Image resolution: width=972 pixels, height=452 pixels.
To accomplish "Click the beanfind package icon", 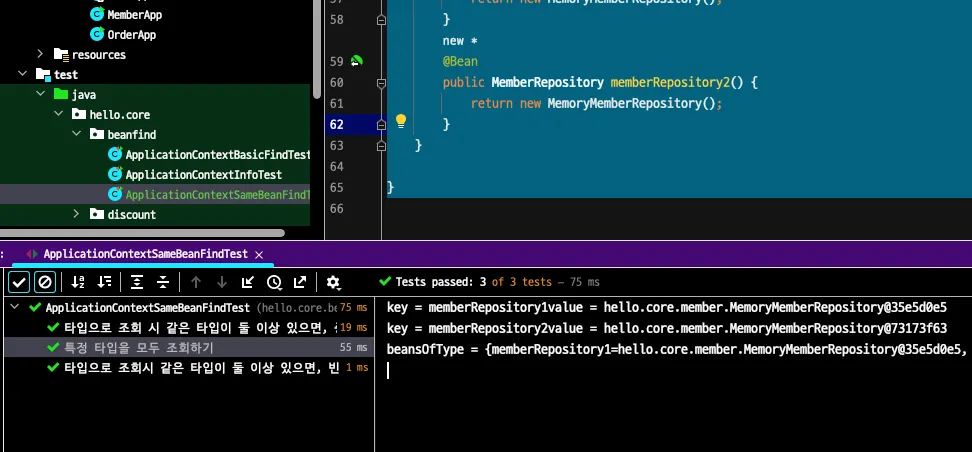I will (x=97, y=134).
